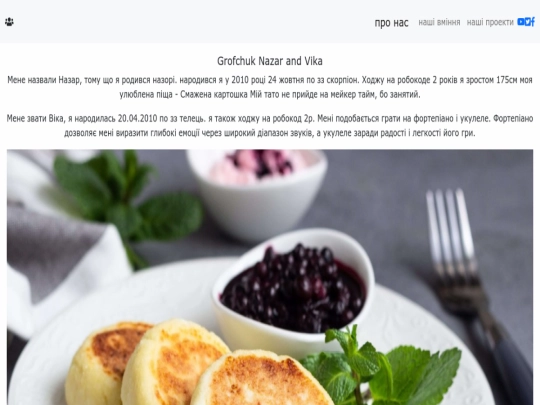Click the paragraph starting Мене назвали Назар
The height and width of the screenshot is (405, 540).
click(270, 87)
